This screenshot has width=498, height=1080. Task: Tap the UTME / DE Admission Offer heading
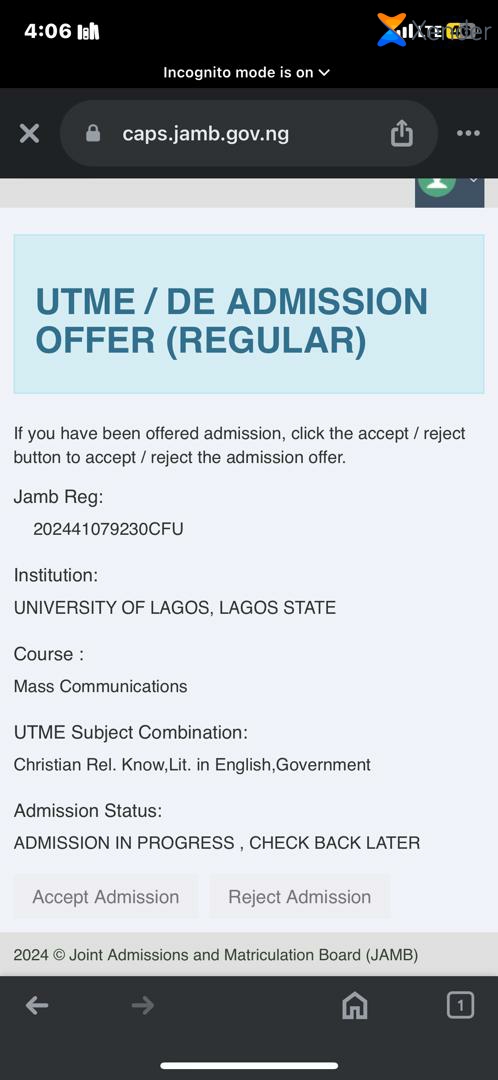coord(232,321)
